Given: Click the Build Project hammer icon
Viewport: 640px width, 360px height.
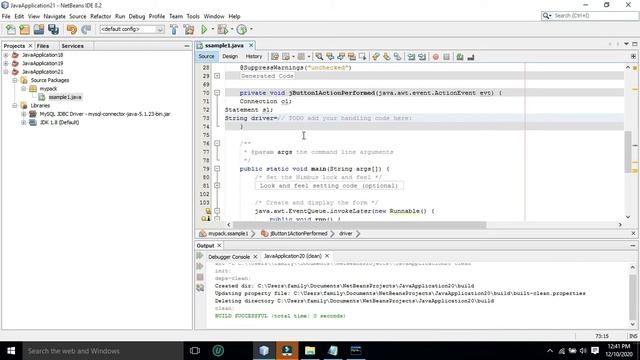Looking at the screenshot, I should pyautogui.click(x=174, y=29).
